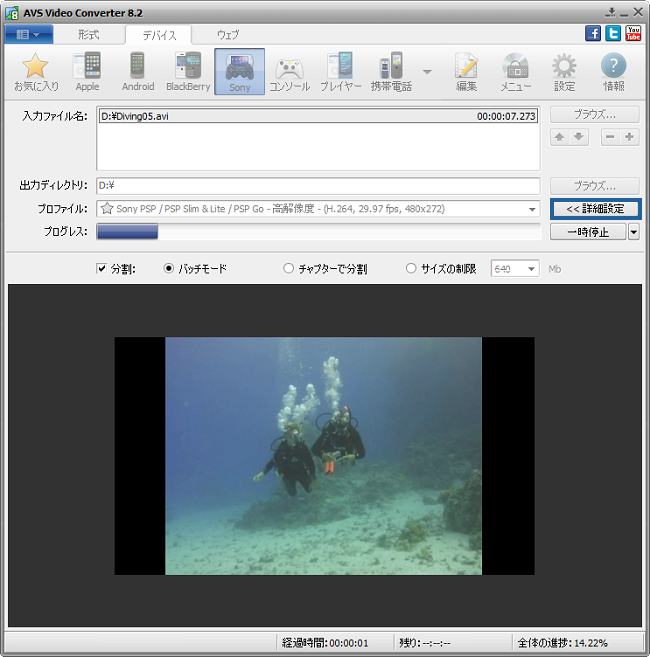650x657 pixels.
Task: Select the Apple device category
Action: click(x=87, y=72)
